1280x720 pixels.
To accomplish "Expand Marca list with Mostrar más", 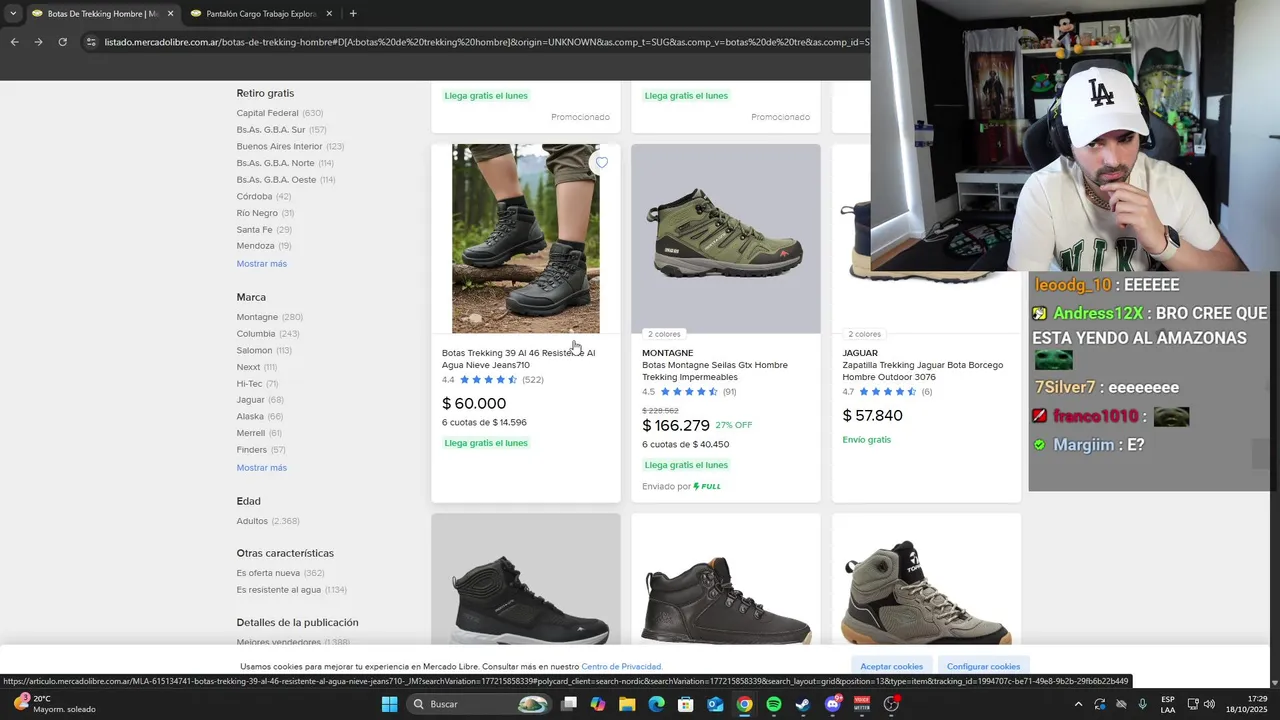I will pyautogui.click(x=262, y=468).
